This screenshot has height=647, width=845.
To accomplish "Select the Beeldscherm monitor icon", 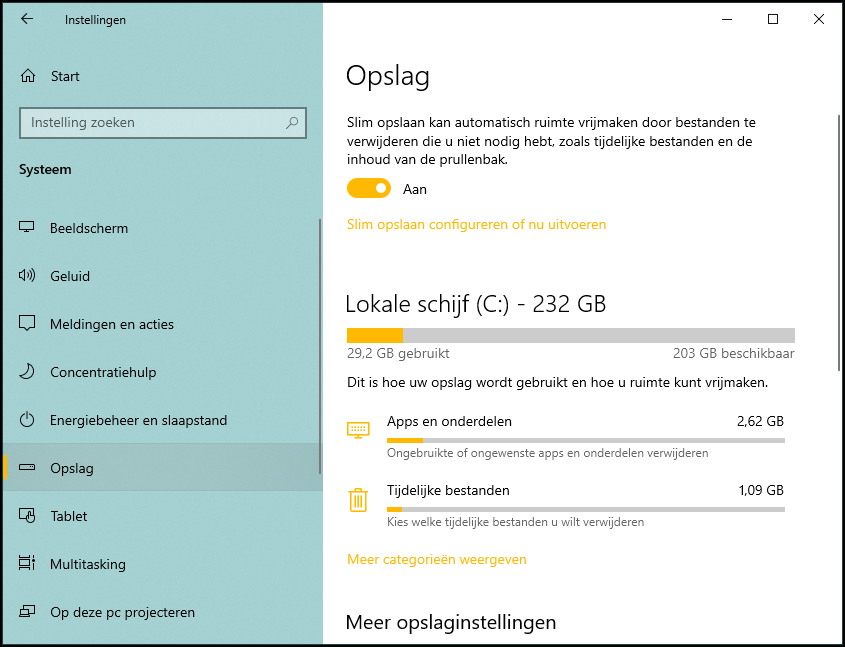I will point(26,227).
